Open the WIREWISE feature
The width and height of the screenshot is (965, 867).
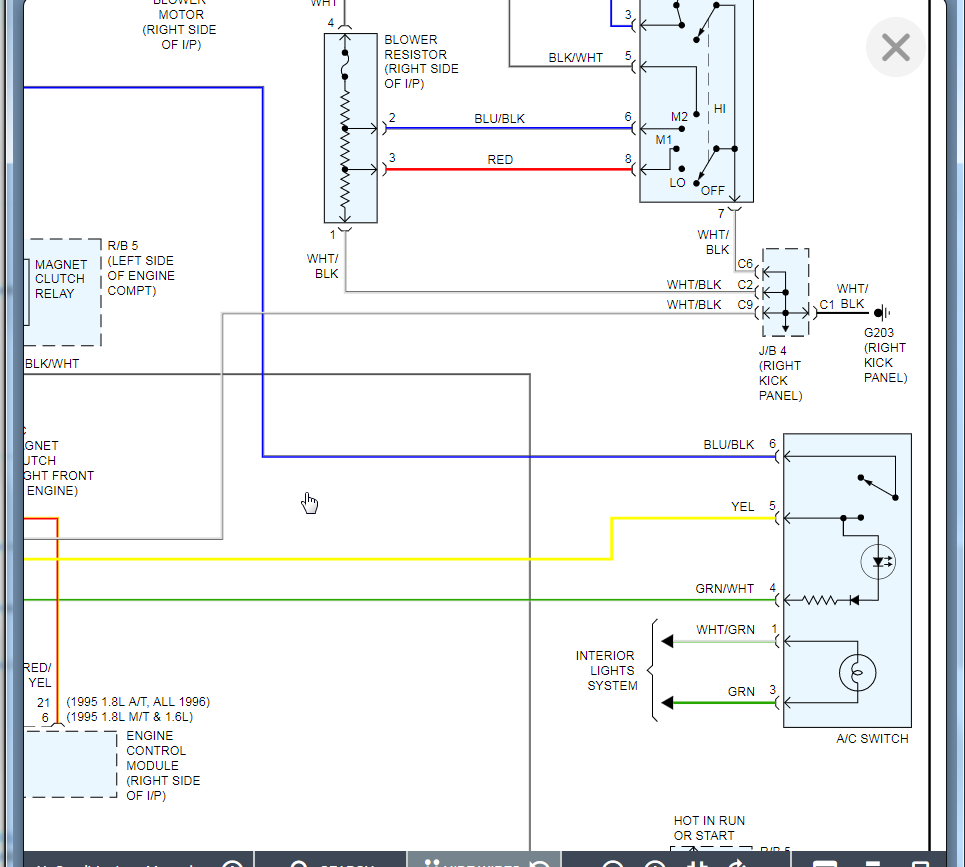(483, 864)
